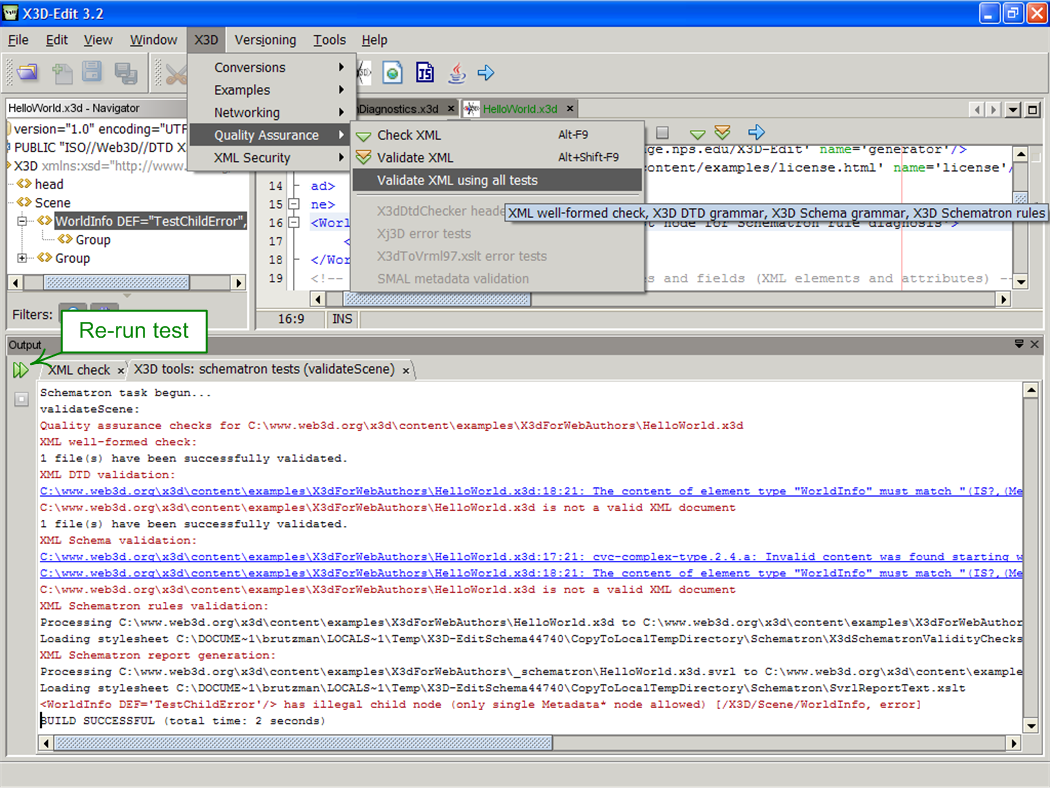Select the Scene node in Navigator
This screenshot has width=1050, height=788.
[x=52, y=202]
